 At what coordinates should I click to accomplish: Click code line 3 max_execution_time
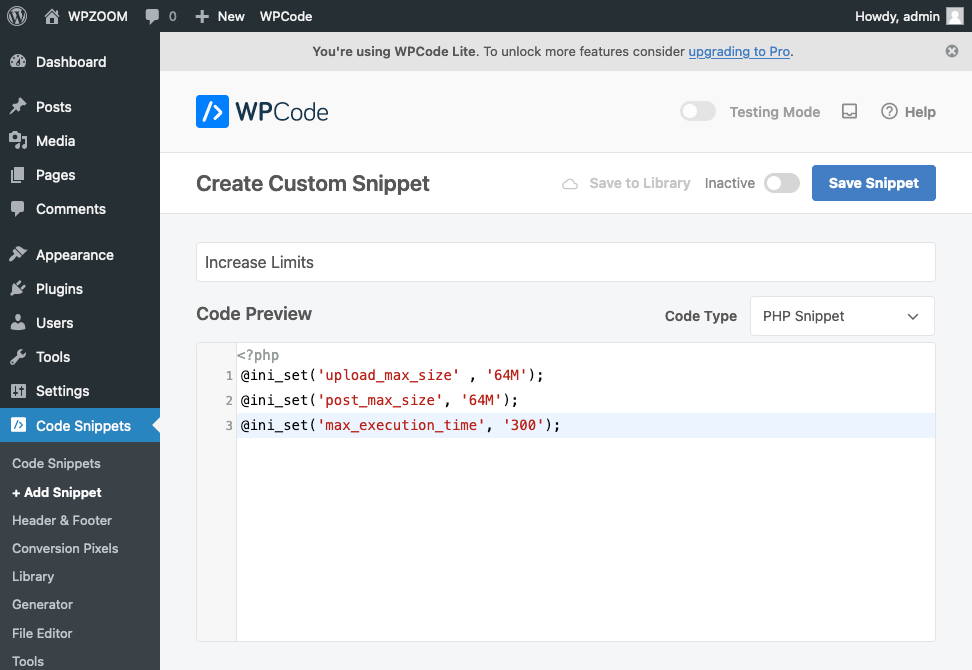click(400, 425)
